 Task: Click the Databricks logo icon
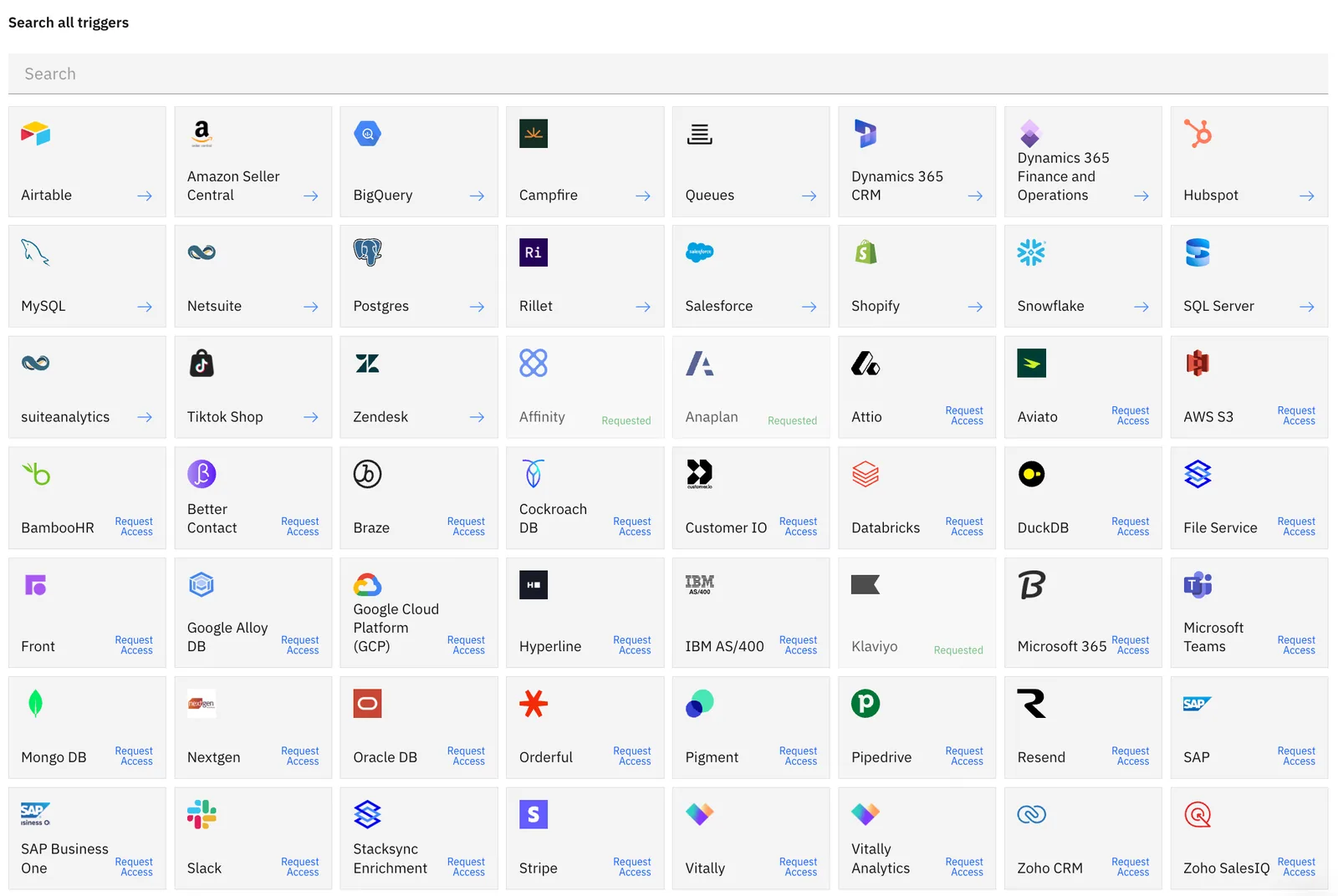coord(866,474)
